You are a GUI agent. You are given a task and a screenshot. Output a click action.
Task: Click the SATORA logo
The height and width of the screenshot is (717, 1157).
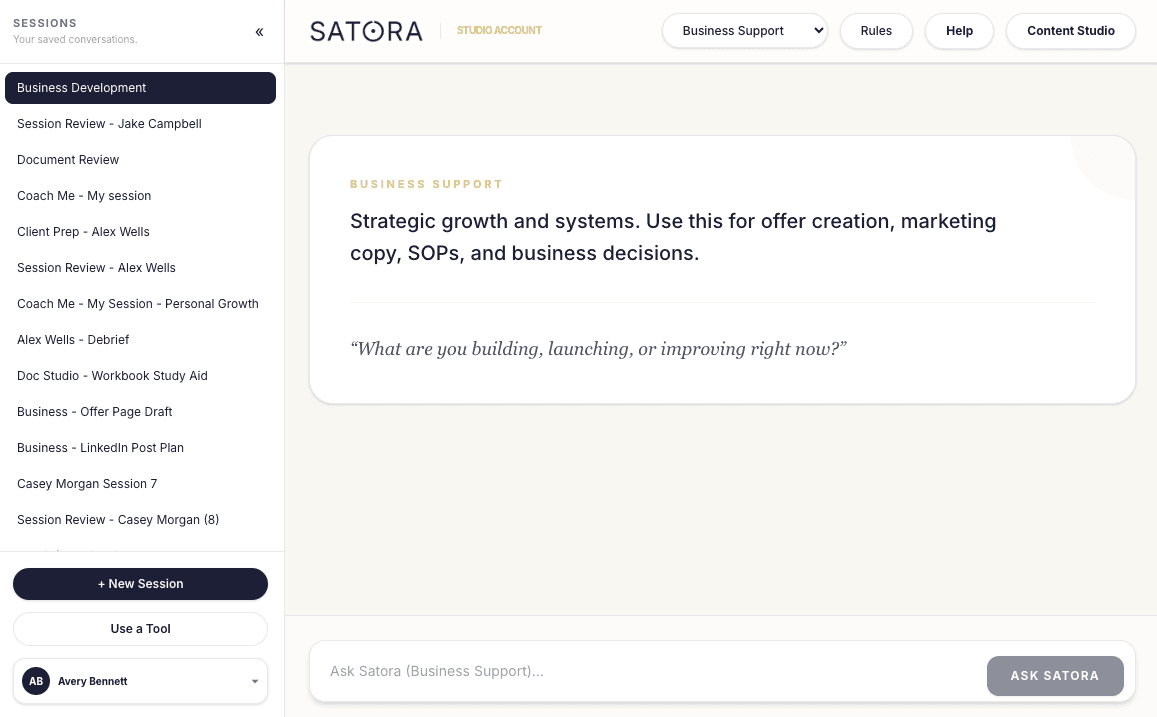tap(366, 31)
